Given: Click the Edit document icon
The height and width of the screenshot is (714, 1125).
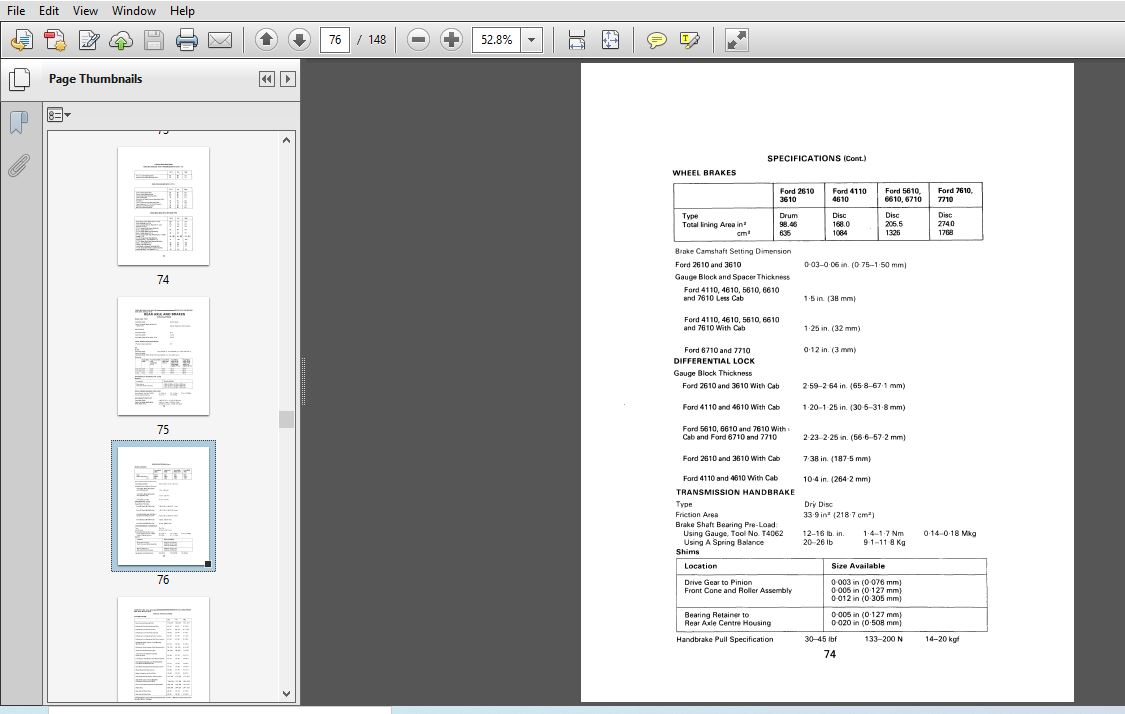Looking at the screenshot, I should [x=89, y=40].
